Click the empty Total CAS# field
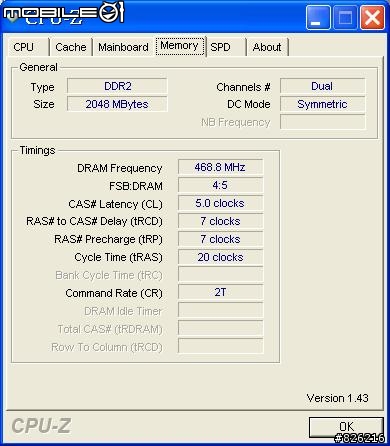This screenshot has height=446, width=390. point(220,328)
